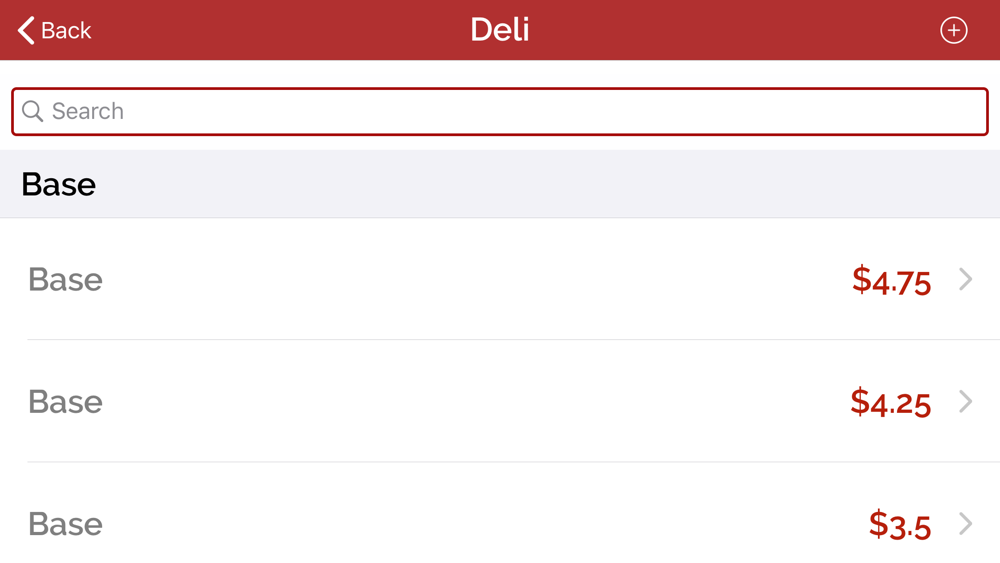
Task: Go back using the Back label
Action: point(66,30)
